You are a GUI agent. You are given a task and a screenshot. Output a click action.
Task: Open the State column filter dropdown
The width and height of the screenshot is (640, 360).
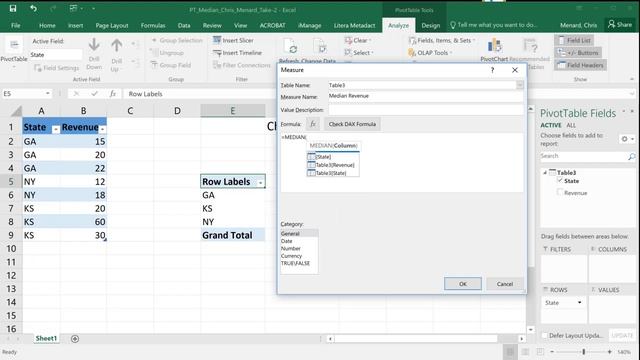click(56, 129)
